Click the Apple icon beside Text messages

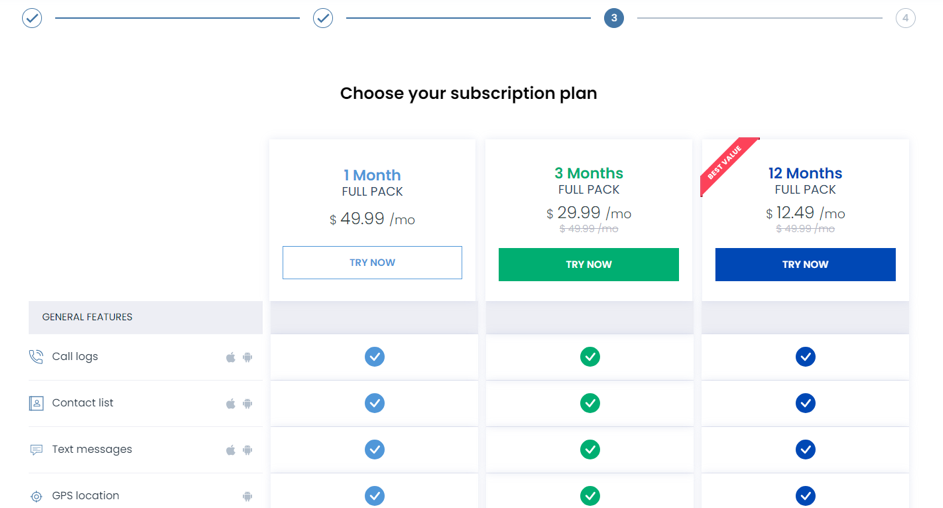pos(231,450)
